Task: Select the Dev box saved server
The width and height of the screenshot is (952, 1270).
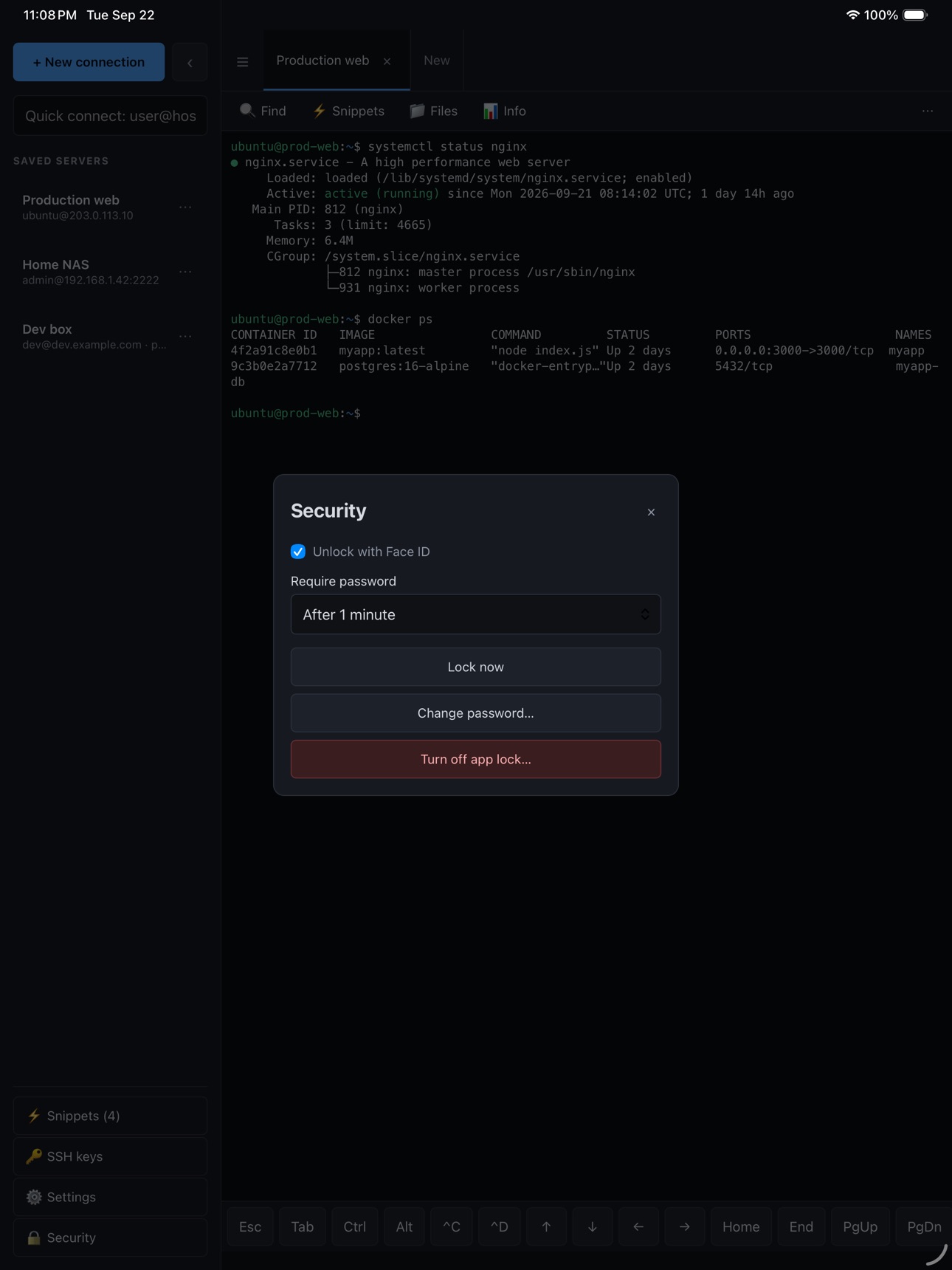Action: (x=110, y=336)
